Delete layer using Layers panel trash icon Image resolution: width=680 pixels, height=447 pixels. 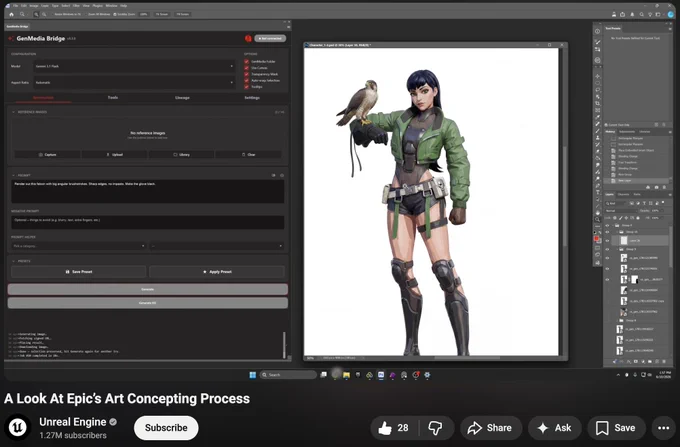click(664, 361)
